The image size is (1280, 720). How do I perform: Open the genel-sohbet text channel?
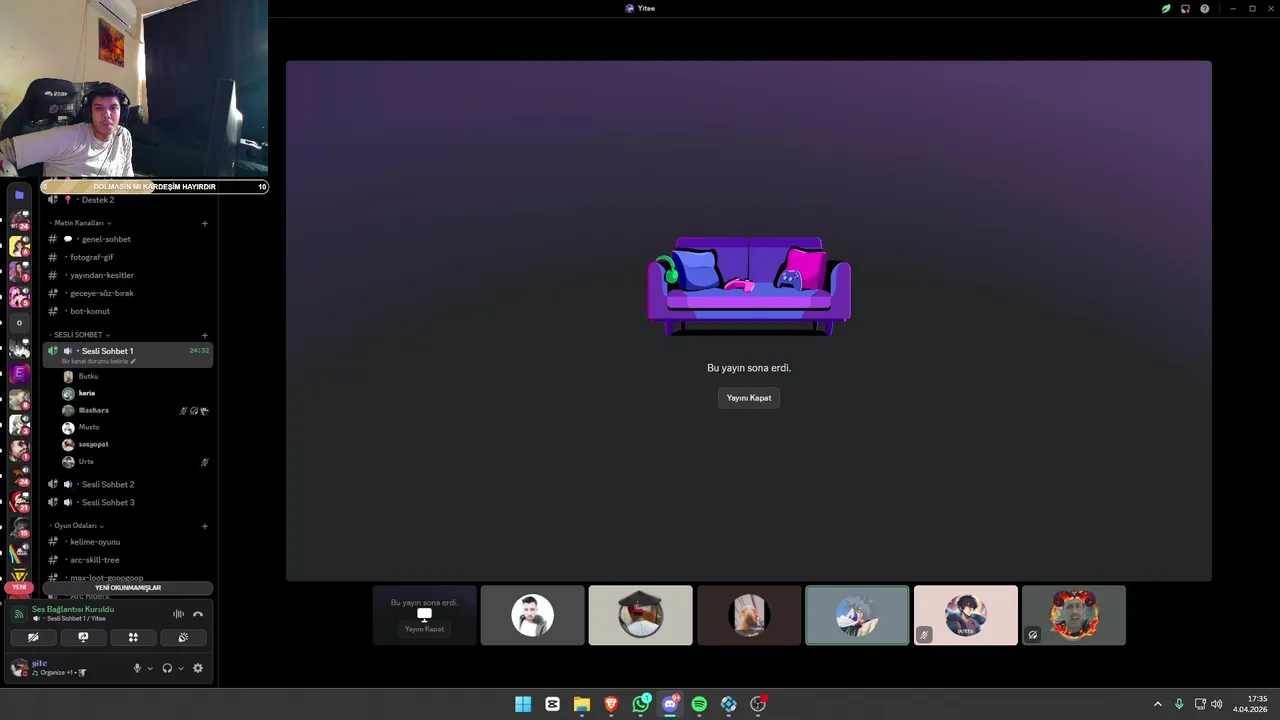[x=128, y=239]
